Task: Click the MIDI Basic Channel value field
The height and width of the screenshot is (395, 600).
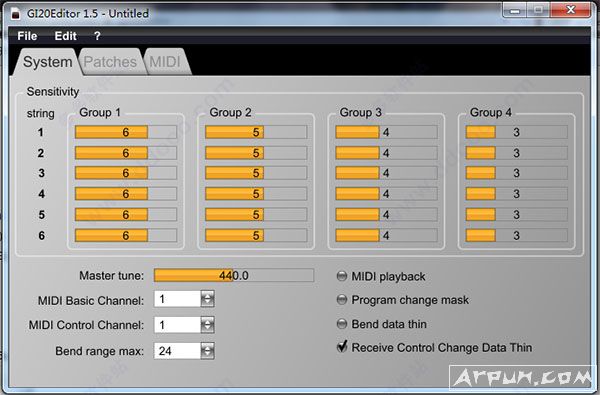Action: tap(177, 299)
